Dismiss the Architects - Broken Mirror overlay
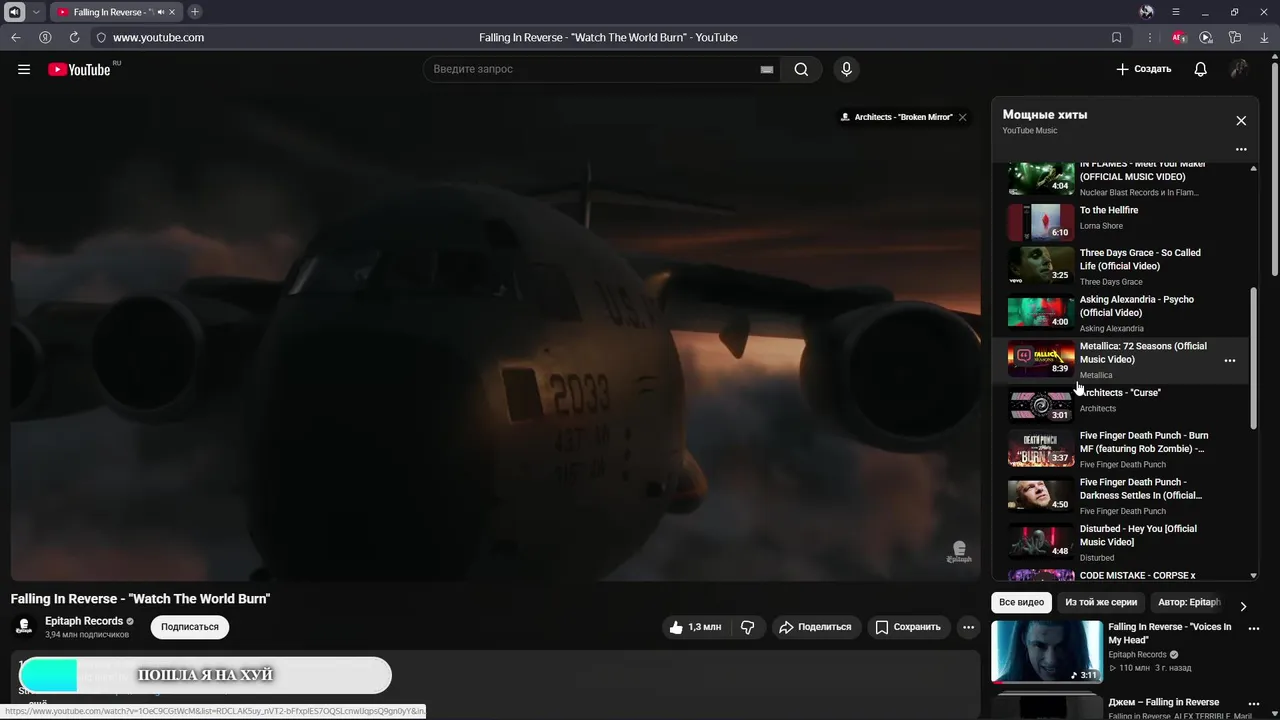 (963, 117)
